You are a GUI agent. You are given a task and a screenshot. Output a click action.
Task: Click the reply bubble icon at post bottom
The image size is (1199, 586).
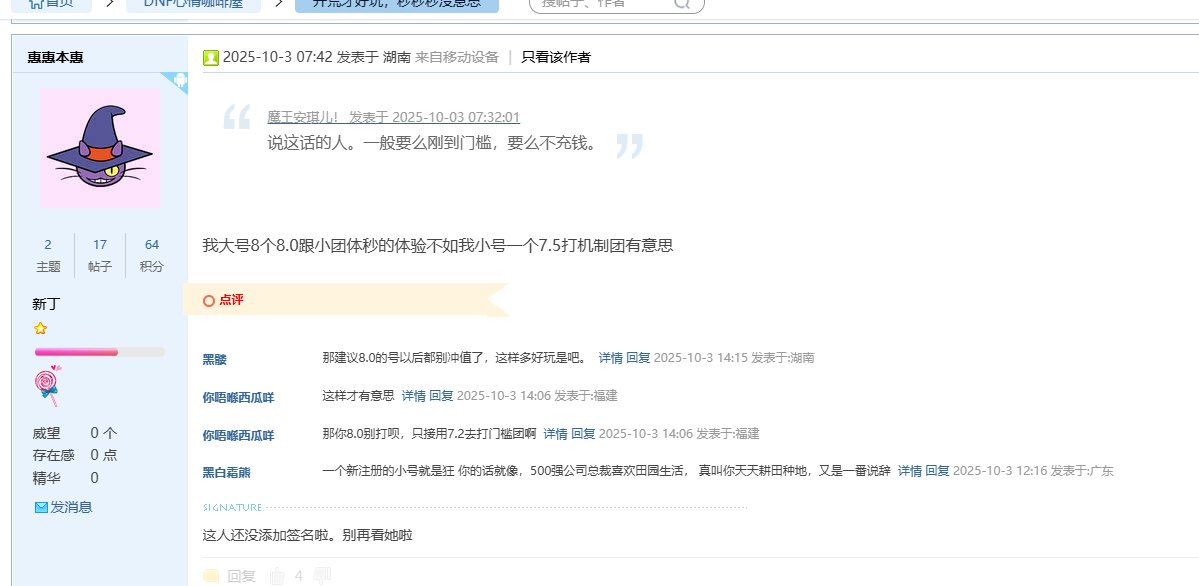click(x=211, y=576)
